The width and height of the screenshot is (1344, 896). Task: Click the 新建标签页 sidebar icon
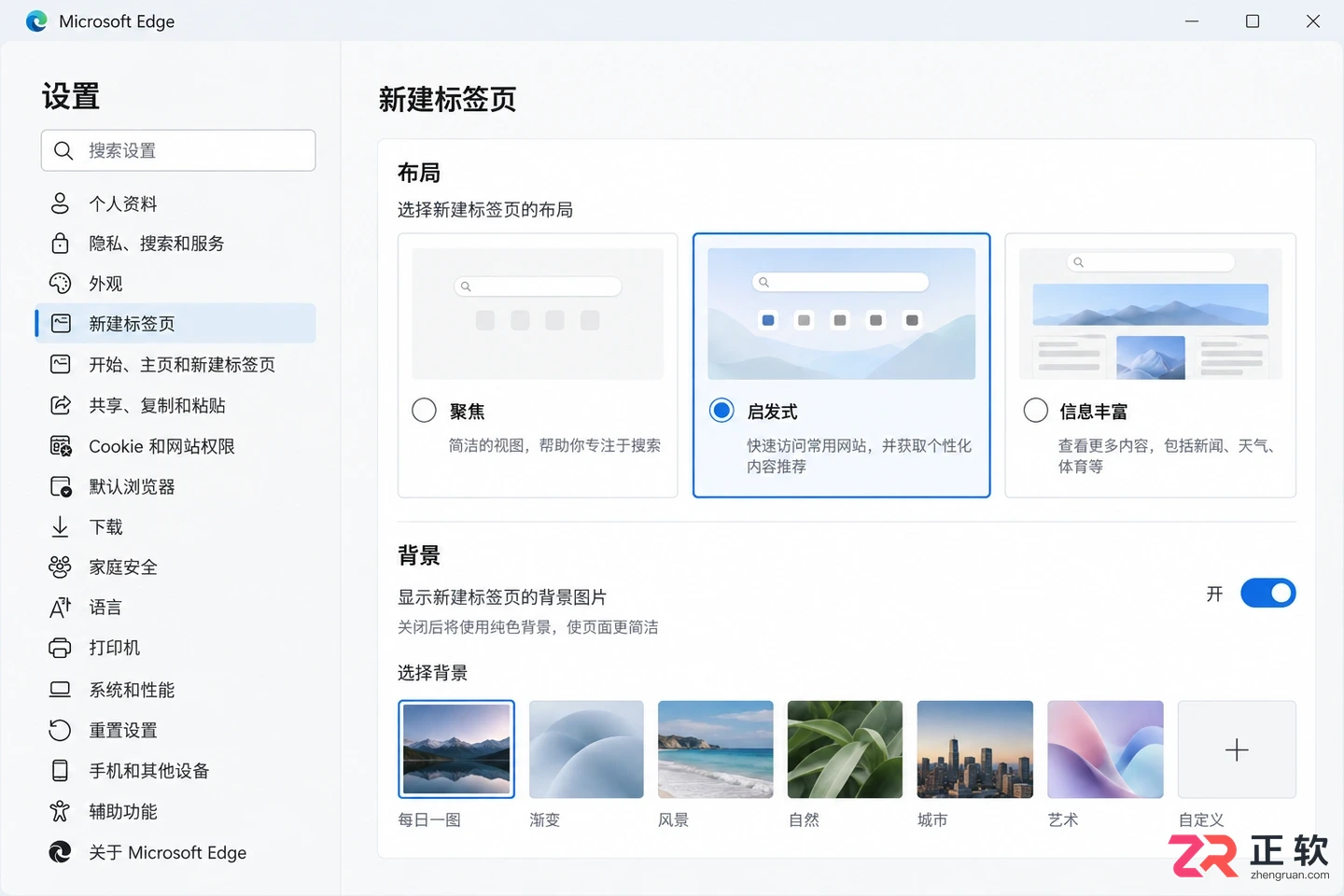coord(60,324)
